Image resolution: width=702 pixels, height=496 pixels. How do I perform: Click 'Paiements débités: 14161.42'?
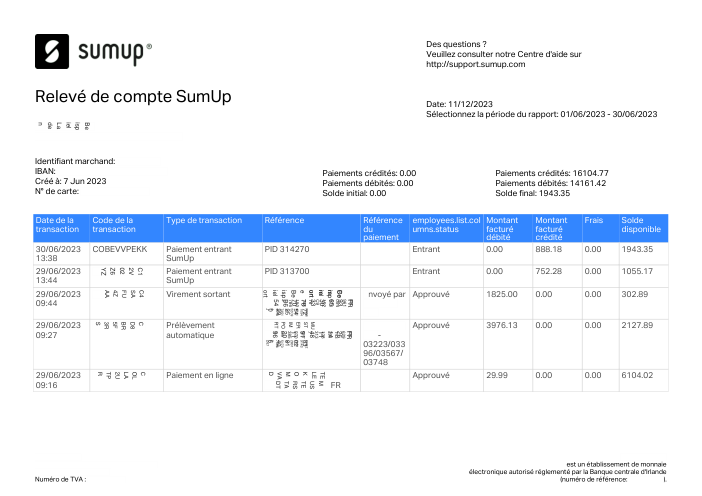click(x=550, y=183)
